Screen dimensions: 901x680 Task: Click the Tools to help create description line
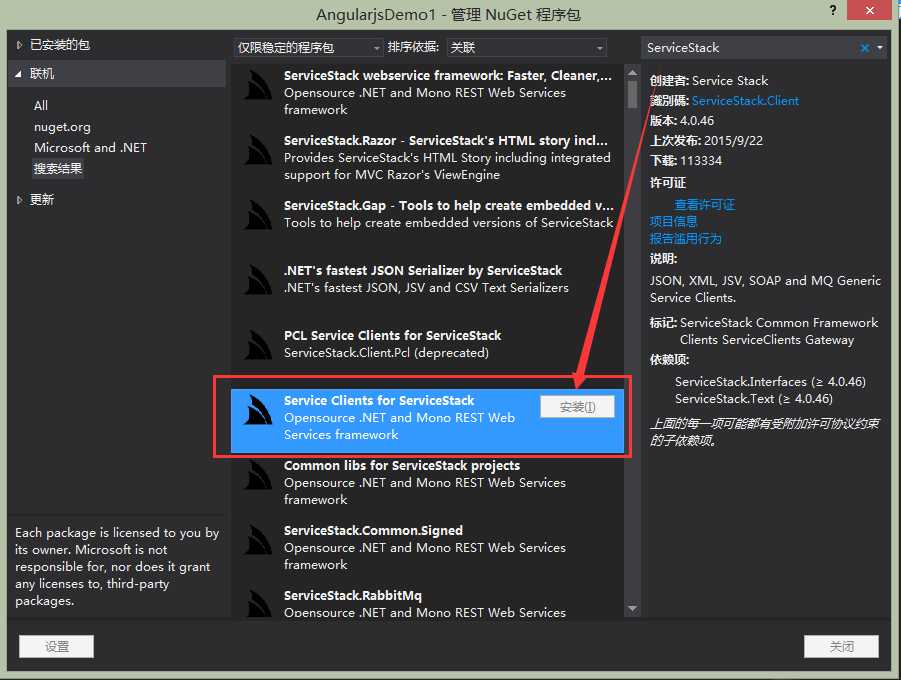[448, 223]
